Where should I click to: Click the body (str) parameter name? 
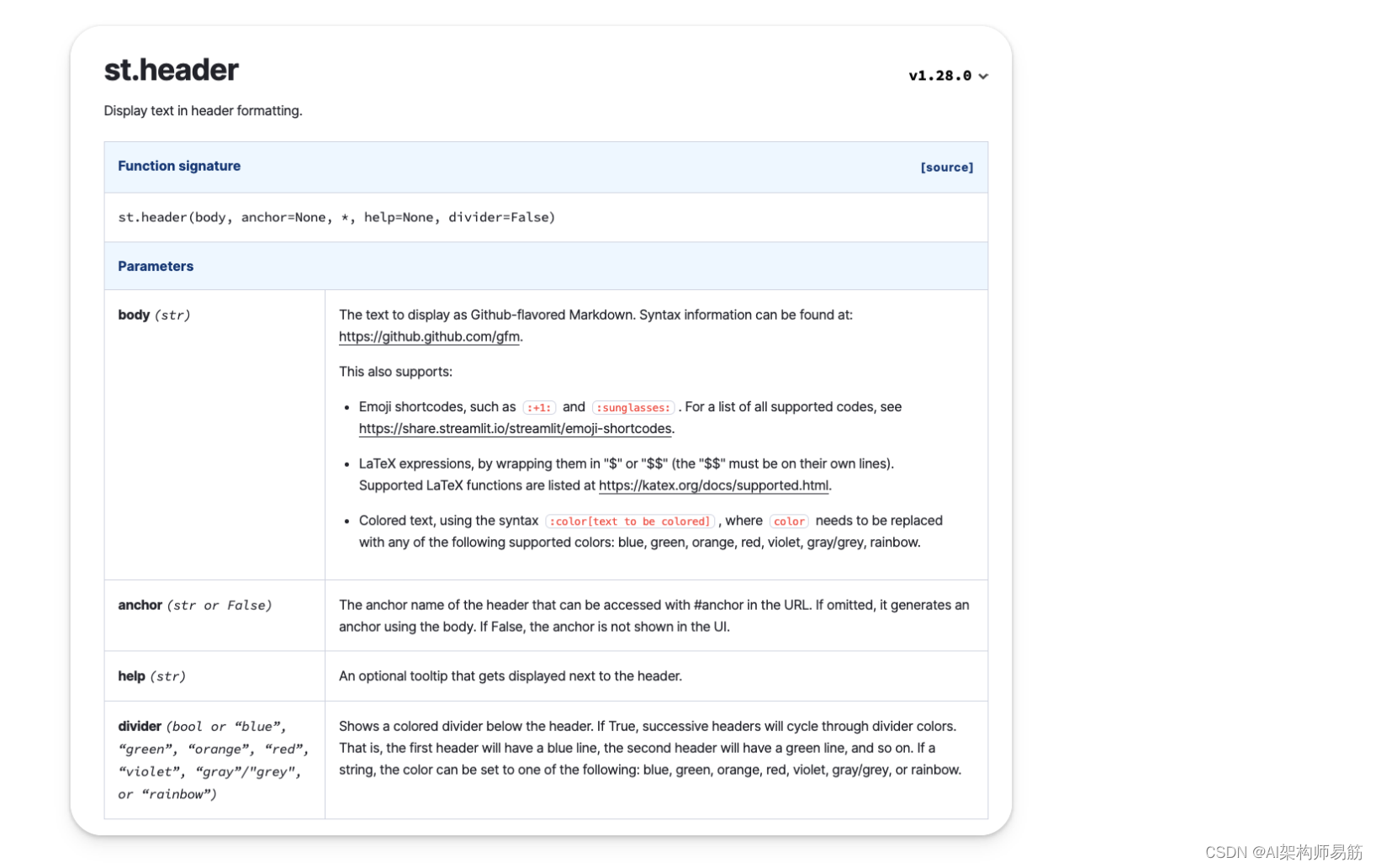click(154, 315)
